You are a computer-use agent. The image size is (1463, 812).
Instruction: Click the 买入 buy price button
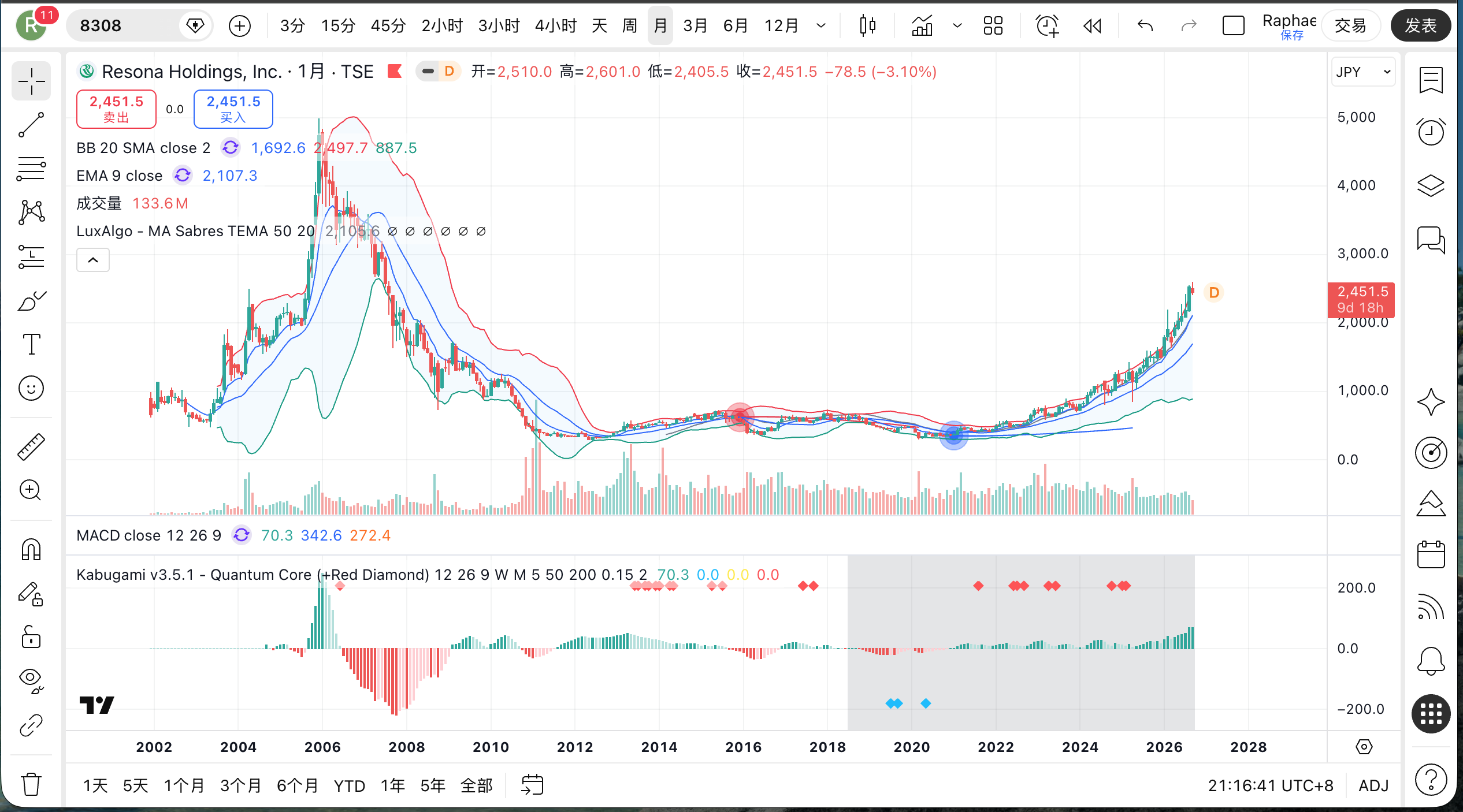(233, 109)
